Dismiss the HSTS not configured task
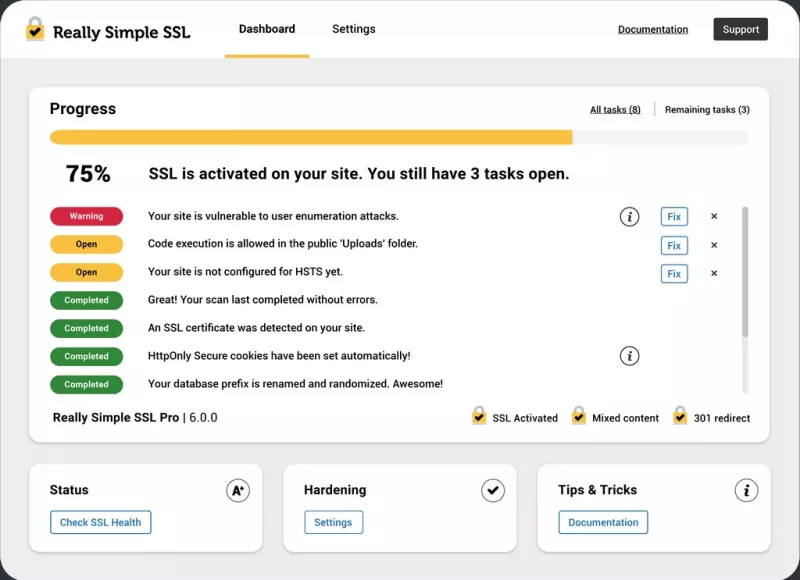The width and height of the screenshot is (800, 580). (x=714, y=273)
